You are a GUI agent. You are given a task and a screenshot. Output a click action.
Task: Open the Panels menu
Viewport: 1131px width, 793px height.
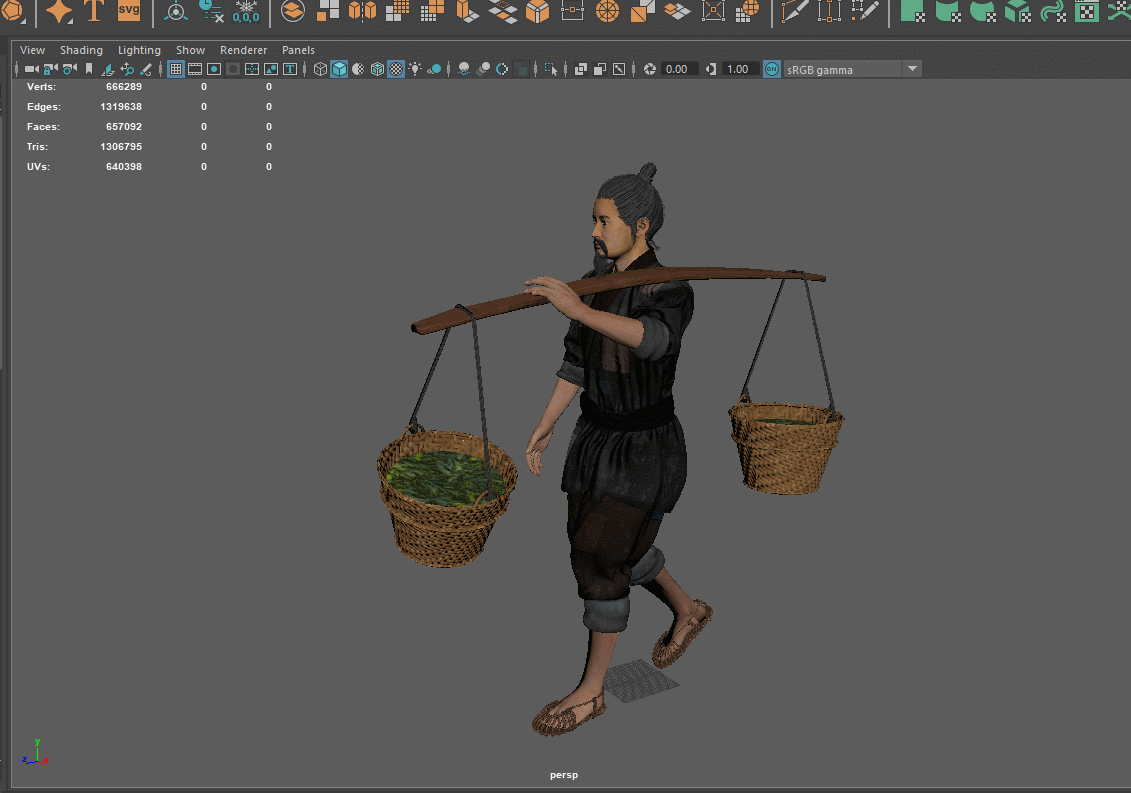click(298, 50)
